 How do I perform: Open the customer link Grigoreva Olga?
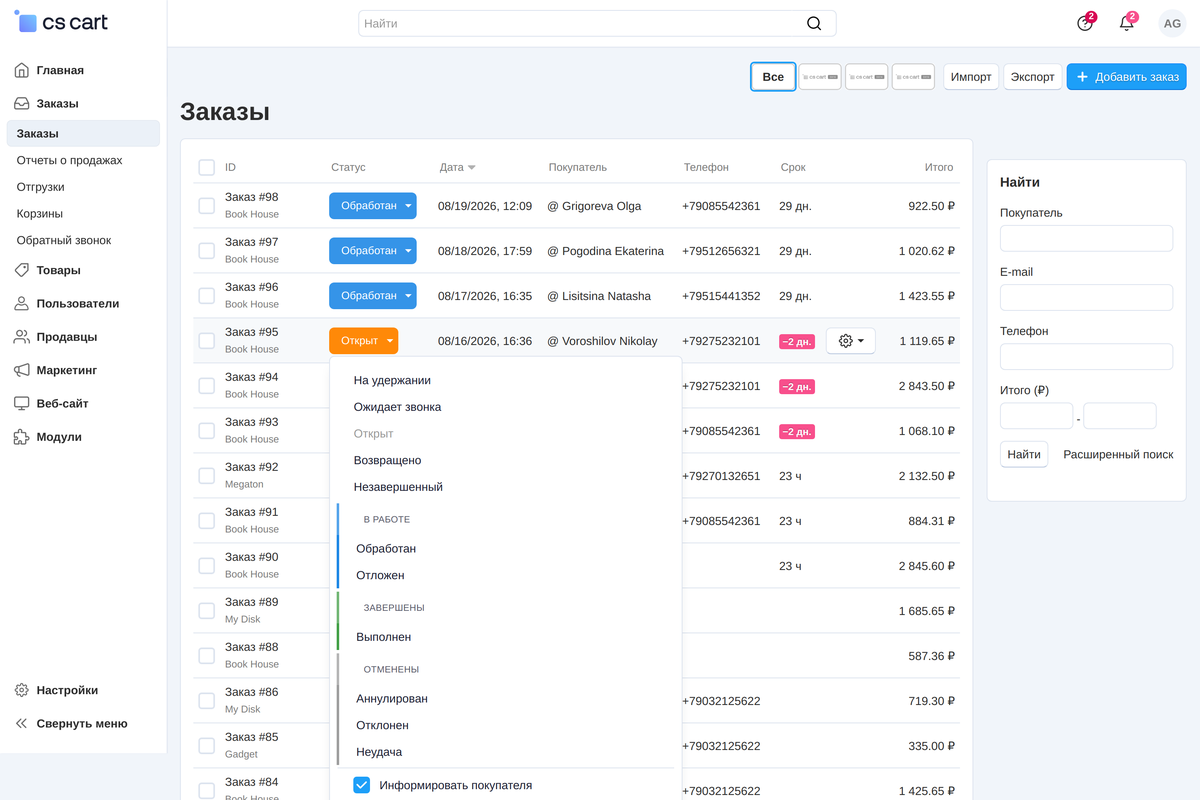(x=602, y=206)
